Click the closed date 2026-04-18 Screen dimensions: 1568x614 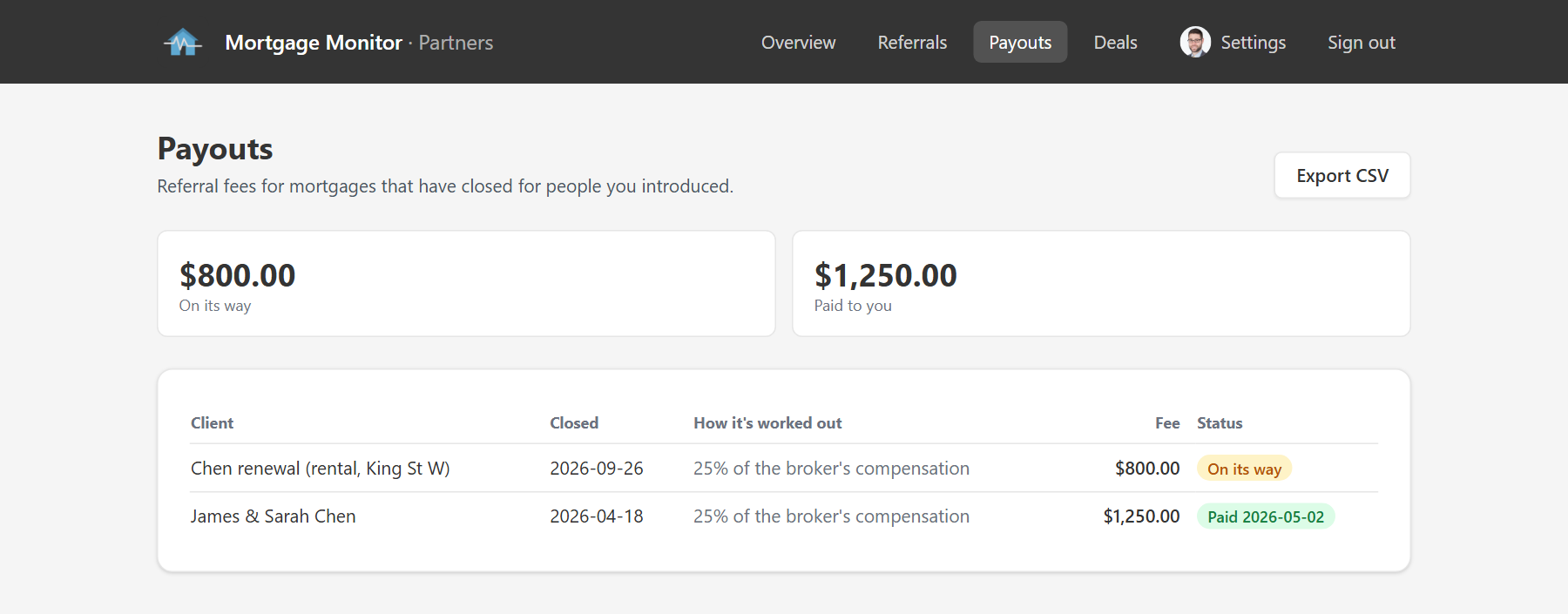coord(596,516)
